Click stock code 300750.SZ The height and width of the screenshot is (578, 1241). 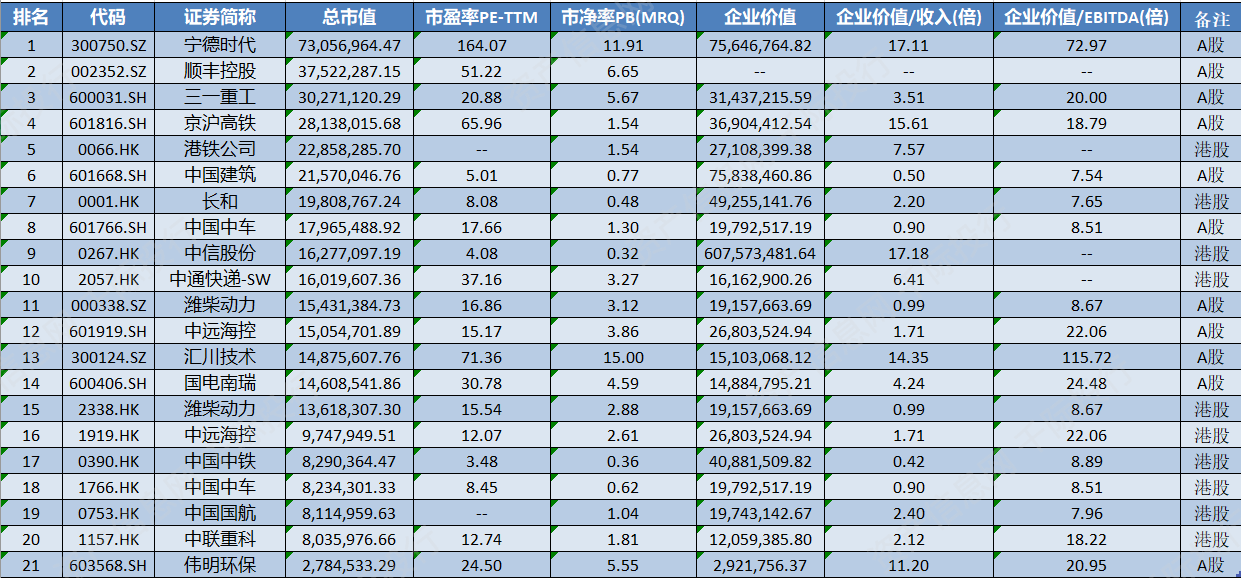[109, 45]
